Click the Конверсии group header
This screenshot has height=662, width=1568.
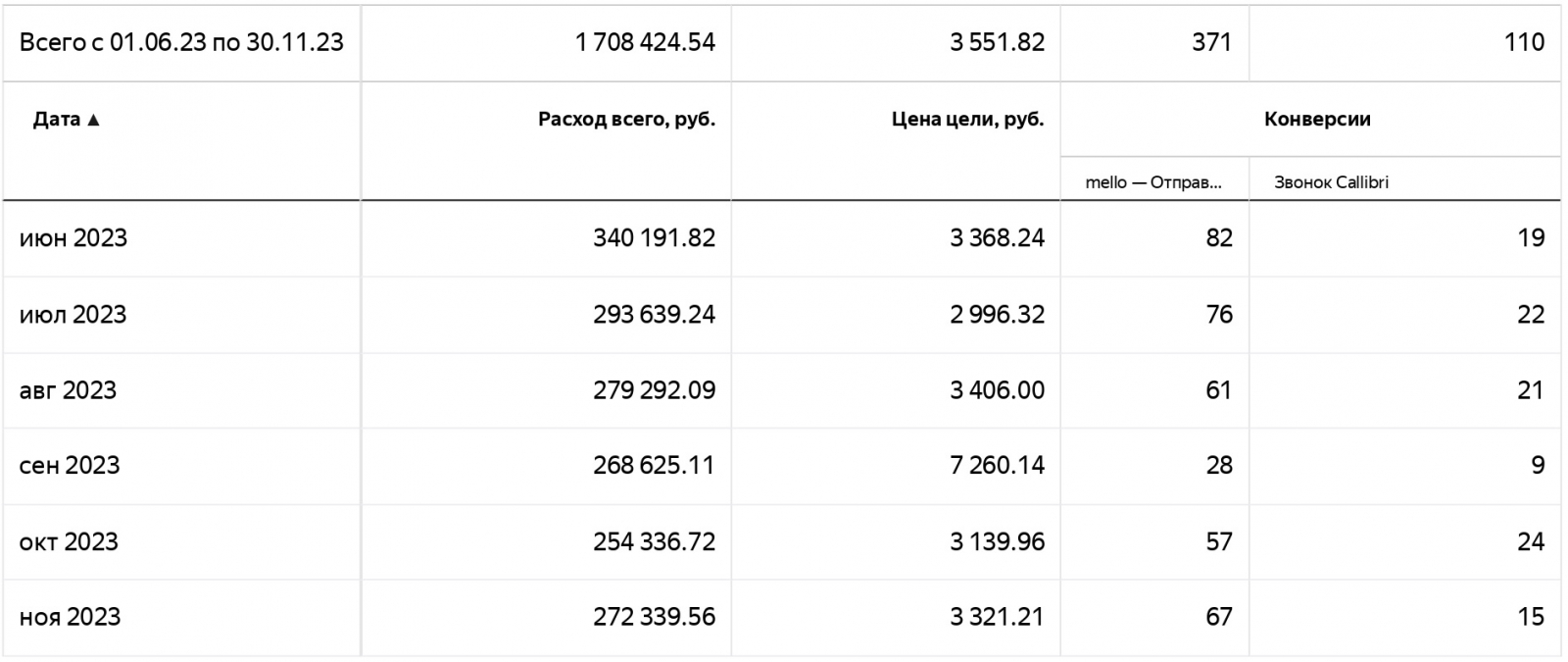pos(1316,120)
